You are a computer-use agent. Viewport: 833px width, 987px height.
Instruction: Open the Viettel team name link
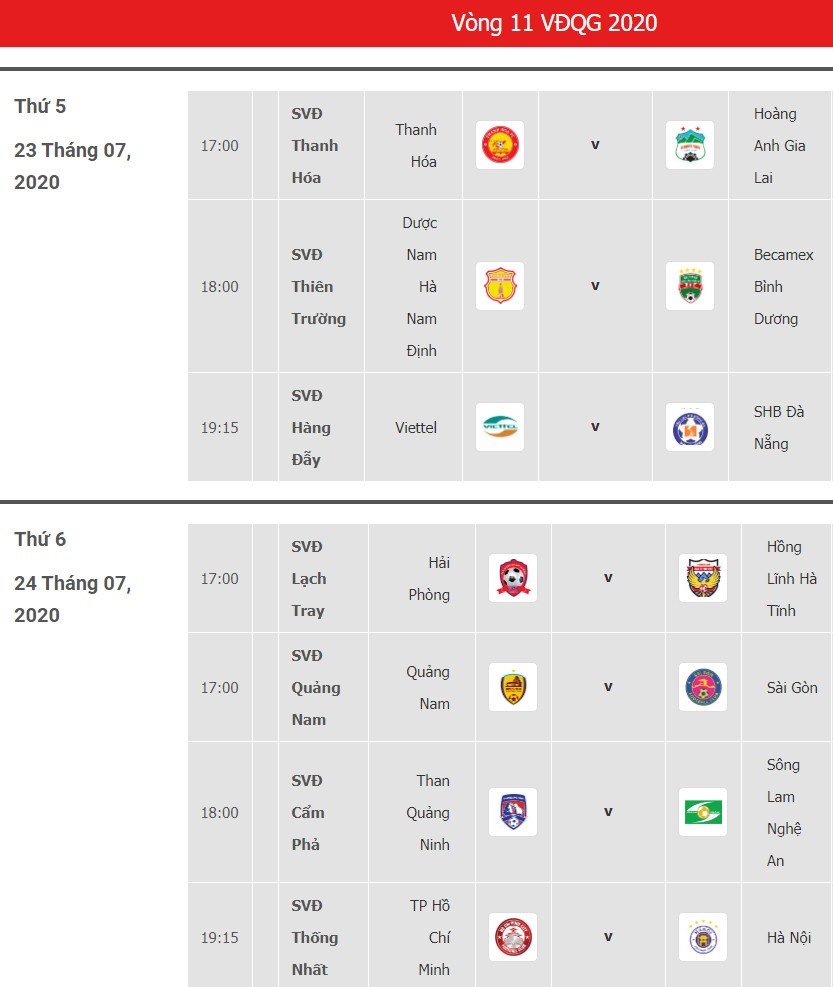416,427
